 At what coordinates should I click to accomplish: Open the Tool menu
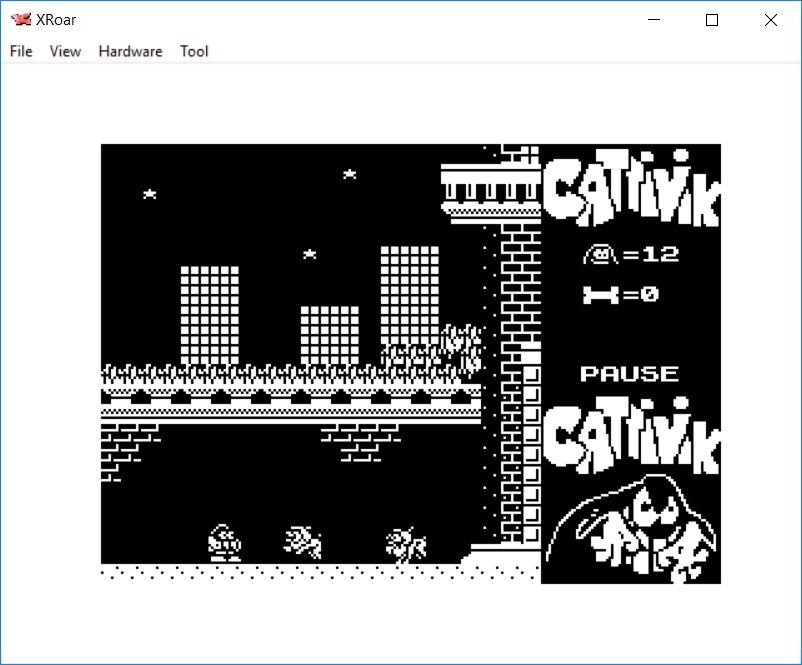[194, 51]
